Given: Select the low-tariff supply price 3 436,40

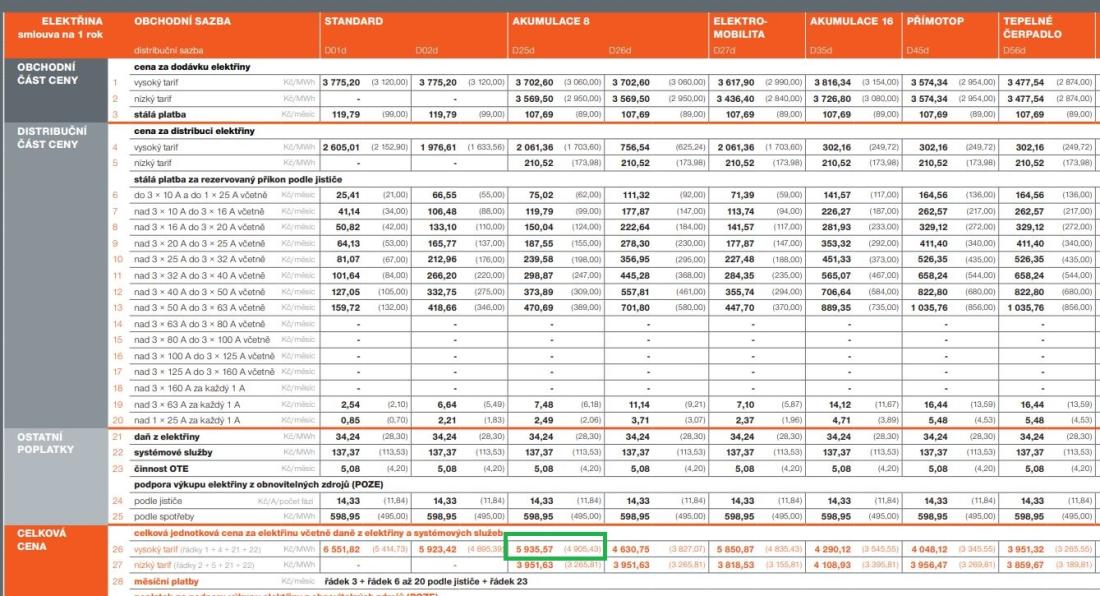Looking at the screenshot, I should click(x=735, y=99).
